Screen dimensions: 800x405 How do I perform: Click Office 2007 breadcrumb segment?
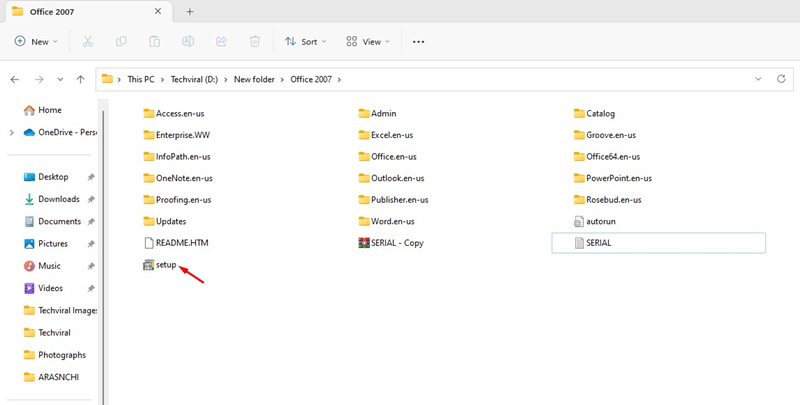click(x=311, y=80)
